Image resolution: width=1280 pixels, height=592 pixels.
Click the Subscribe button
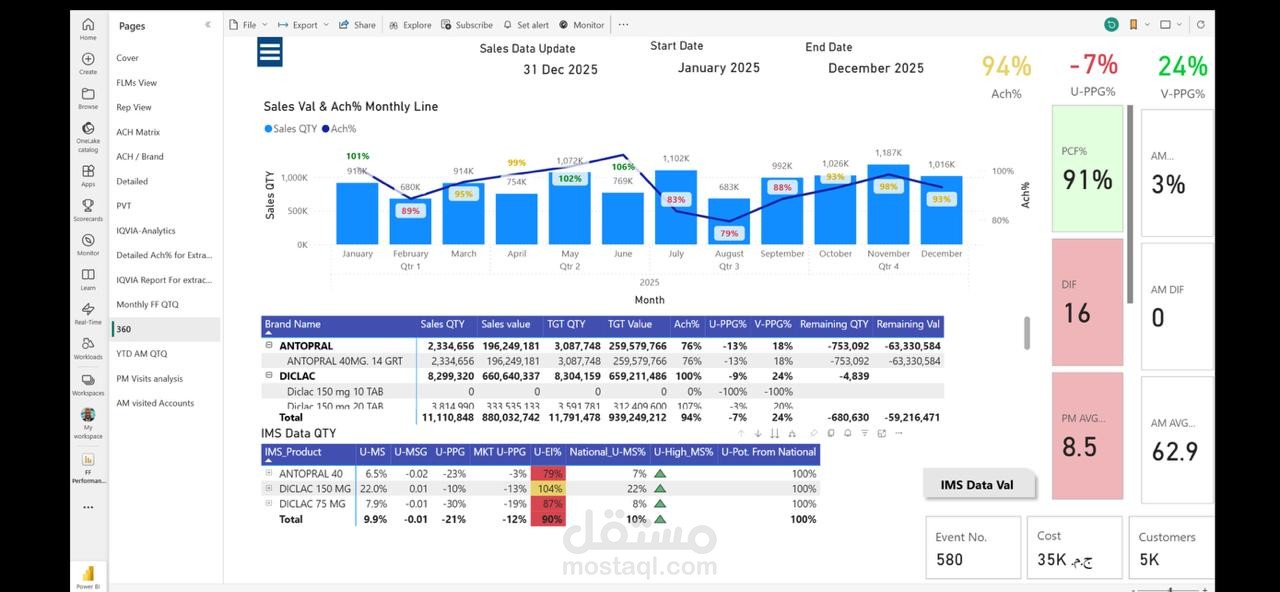pyautogui.click(x=467, y=24)
